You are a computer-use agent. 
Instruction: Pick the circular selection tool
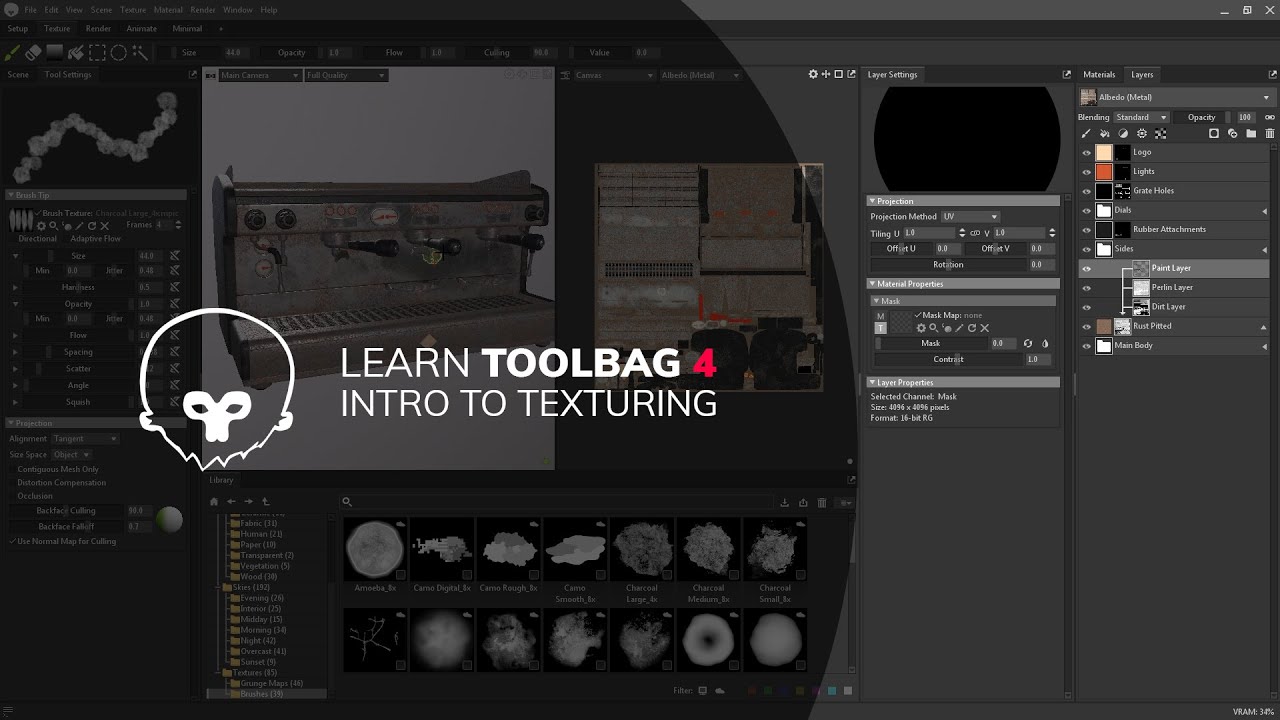118,52
